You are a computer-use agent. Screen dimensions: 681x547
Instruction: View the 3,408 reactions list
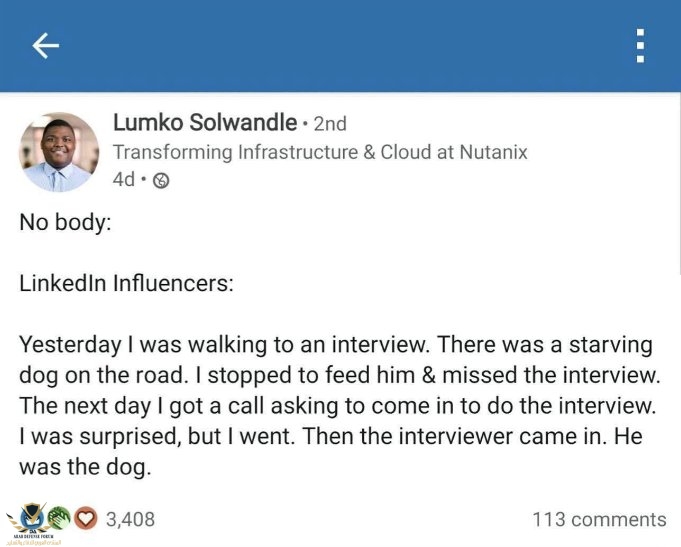point(130,519)
